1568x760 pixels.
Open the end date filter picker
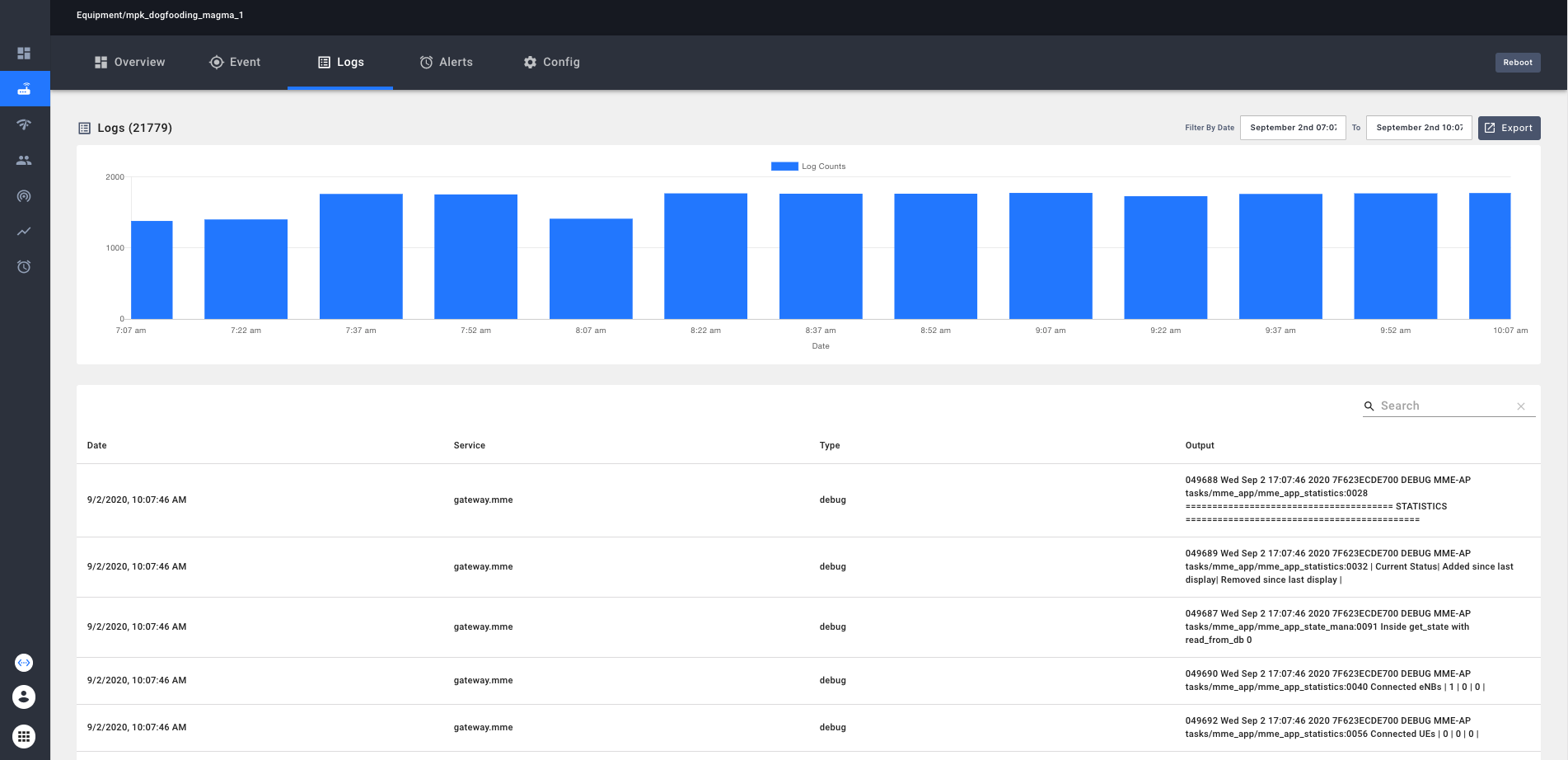tap(1418, 128)
